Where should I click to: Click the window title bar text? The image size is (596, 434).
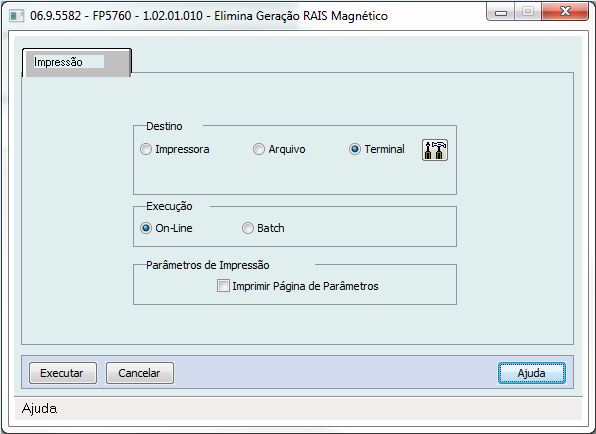tap(209, 16)
